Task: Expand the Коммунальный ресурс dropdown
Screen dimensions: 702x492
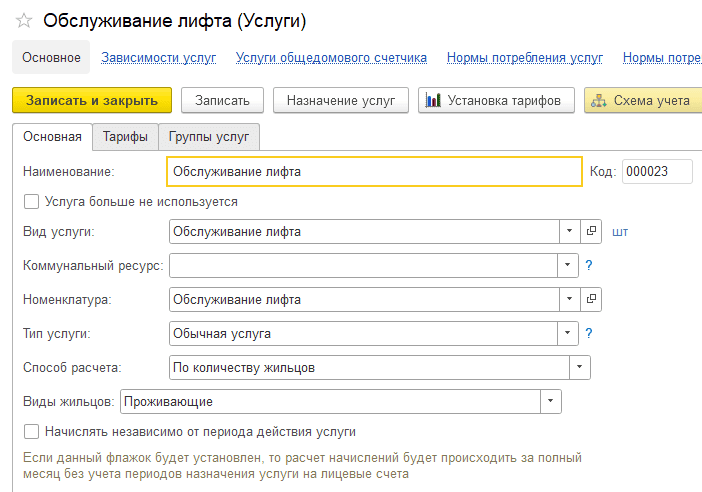Action: (x=569, y=266)
